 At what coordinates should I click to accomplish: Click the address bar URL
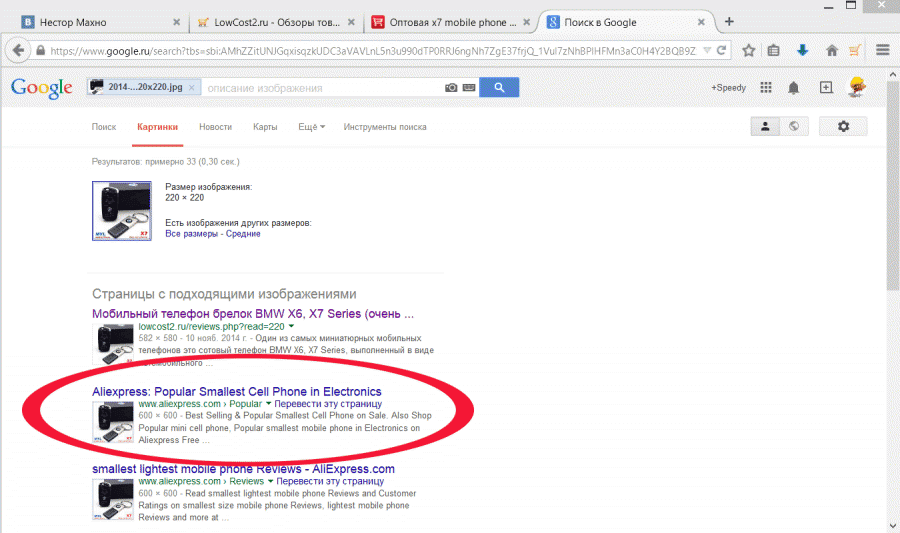pos(373,50)
